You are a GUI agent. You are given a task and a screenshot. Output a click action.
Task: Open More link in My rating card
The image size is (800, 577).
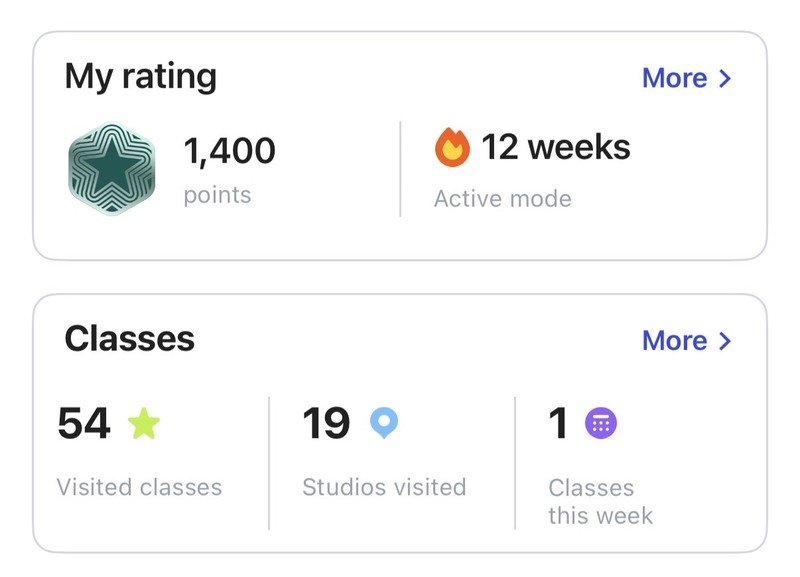tap(674, 78)
